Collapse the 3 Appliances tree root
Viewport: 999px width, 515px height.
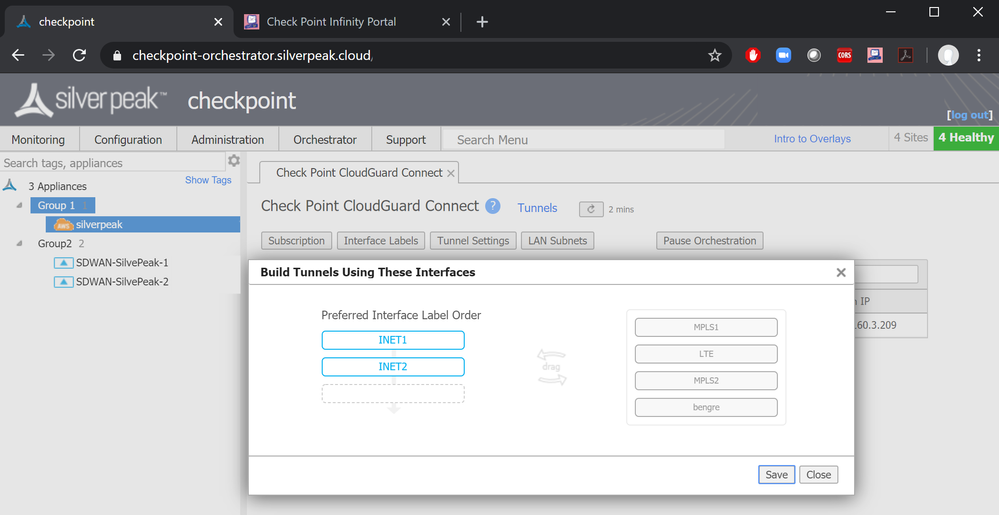(10, 186)
